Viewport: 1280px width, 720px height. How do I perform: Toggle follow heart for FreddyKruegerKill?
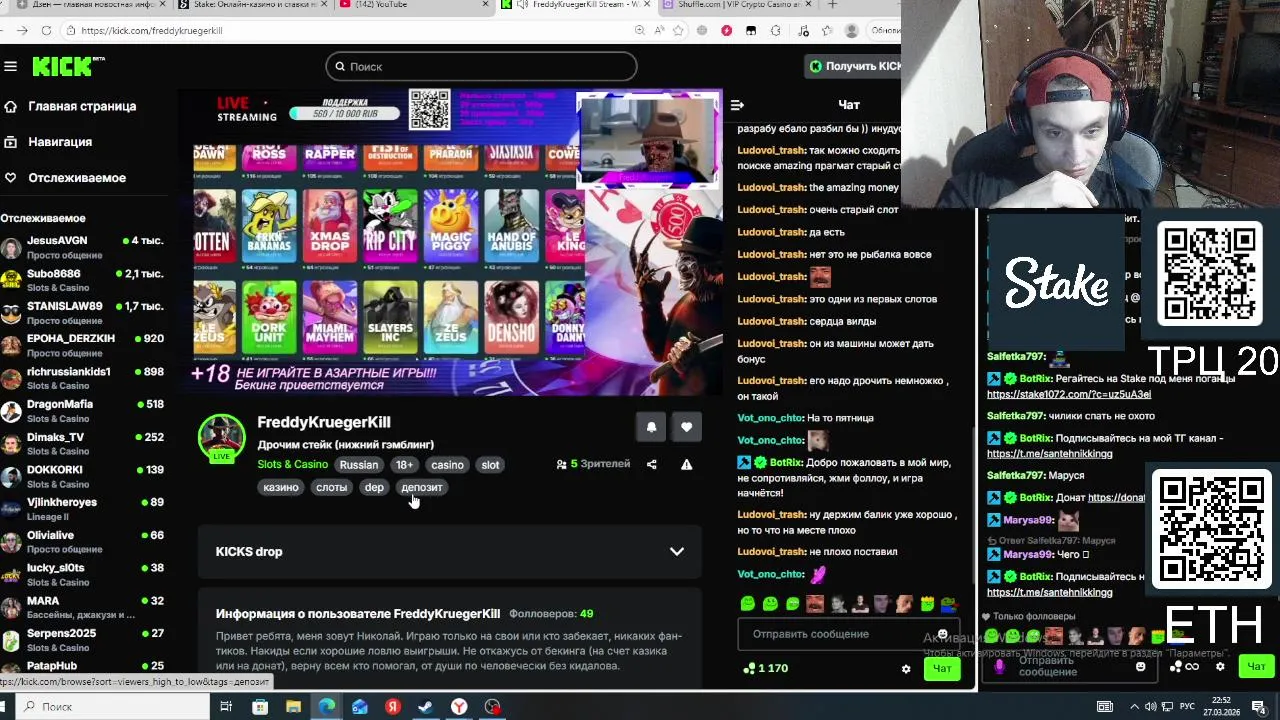[x=686, y=427]
